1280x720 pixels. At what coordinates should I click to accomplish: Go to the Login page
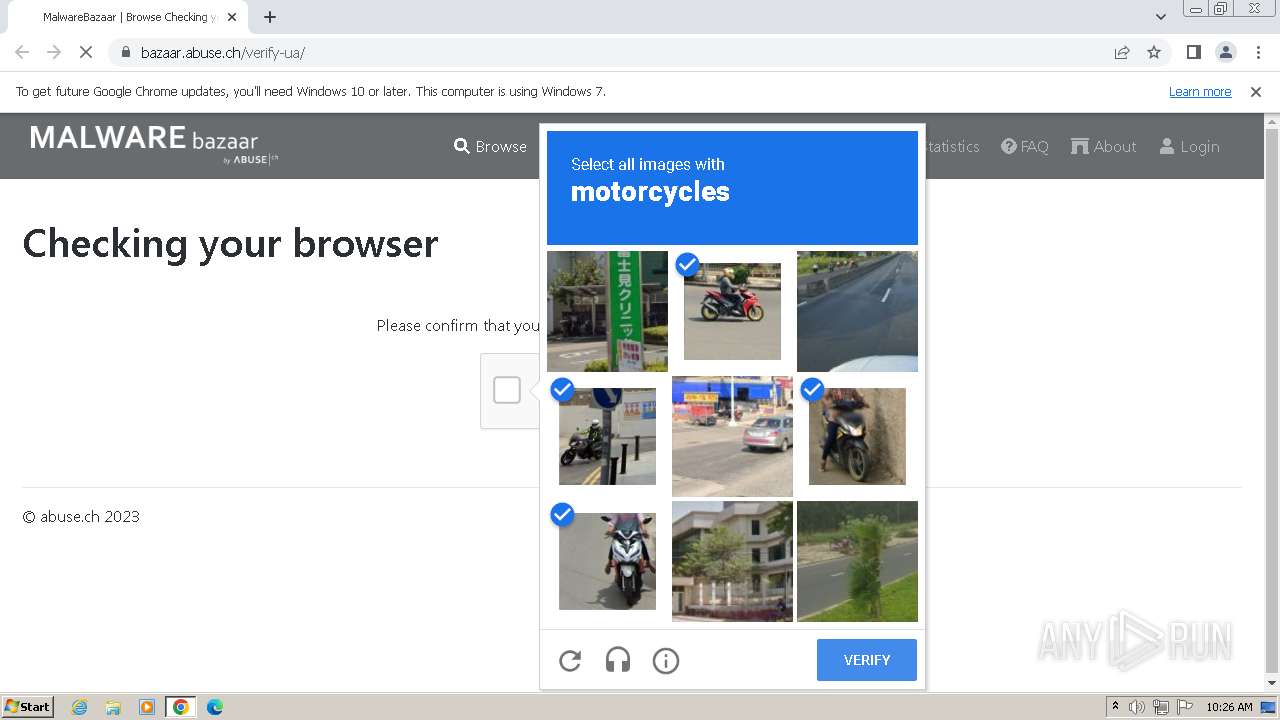click(1189, 146)
